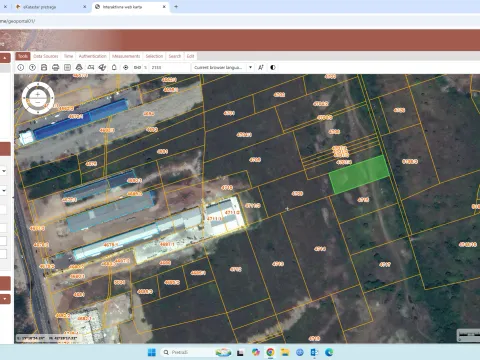Click the taskbar search box
Viewport: 480px width, 360px height.
[197, 352]
